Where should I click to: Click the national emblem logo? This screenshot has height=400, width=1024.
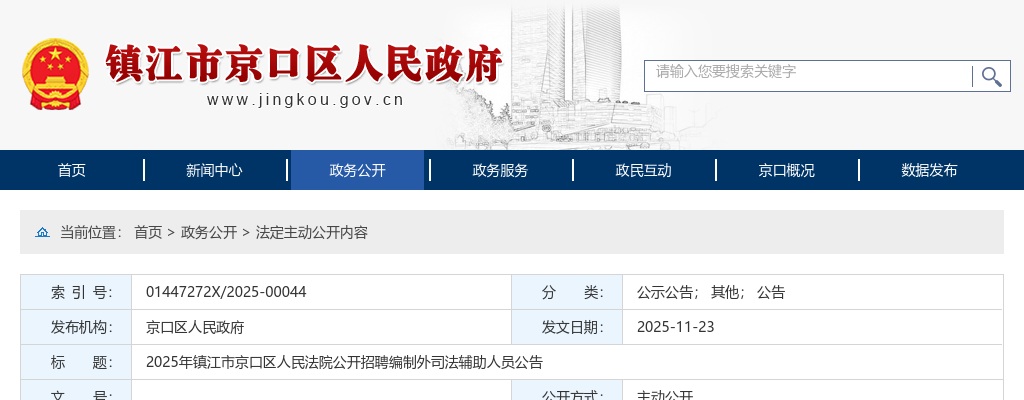(55, 75)
